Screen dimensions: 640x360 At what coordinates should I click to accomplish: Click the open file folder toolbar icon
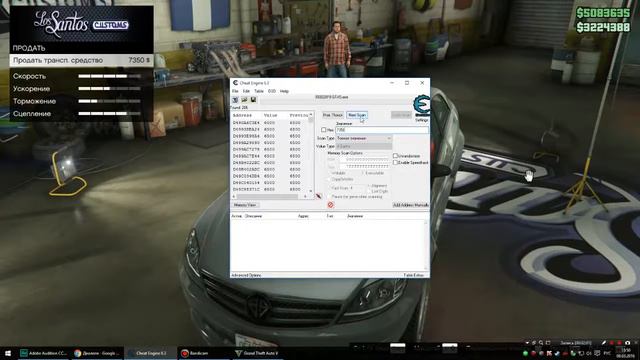(x=244, y=100)
